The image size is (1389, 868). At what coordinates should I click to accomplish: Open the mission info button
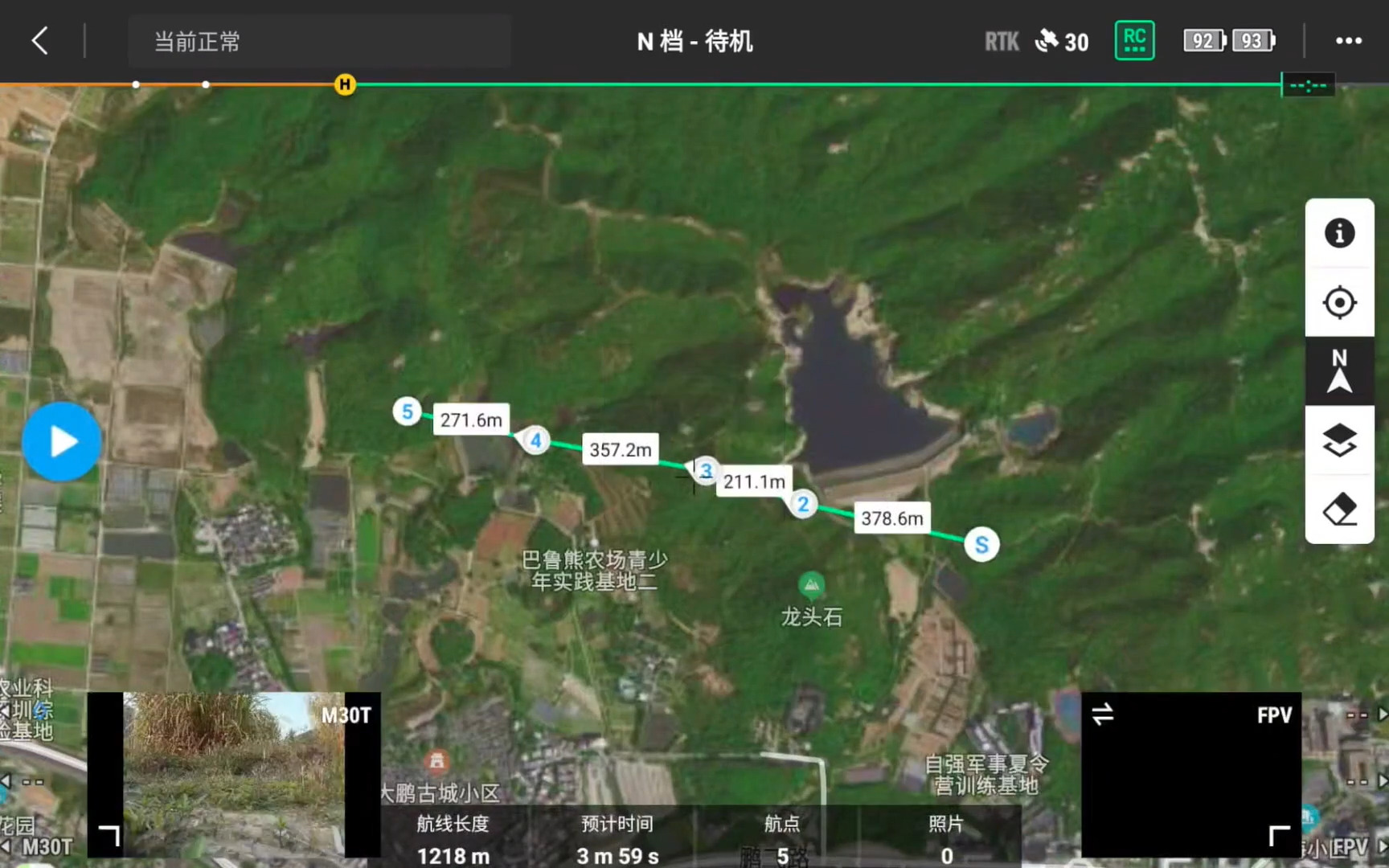click(1339, 233)
